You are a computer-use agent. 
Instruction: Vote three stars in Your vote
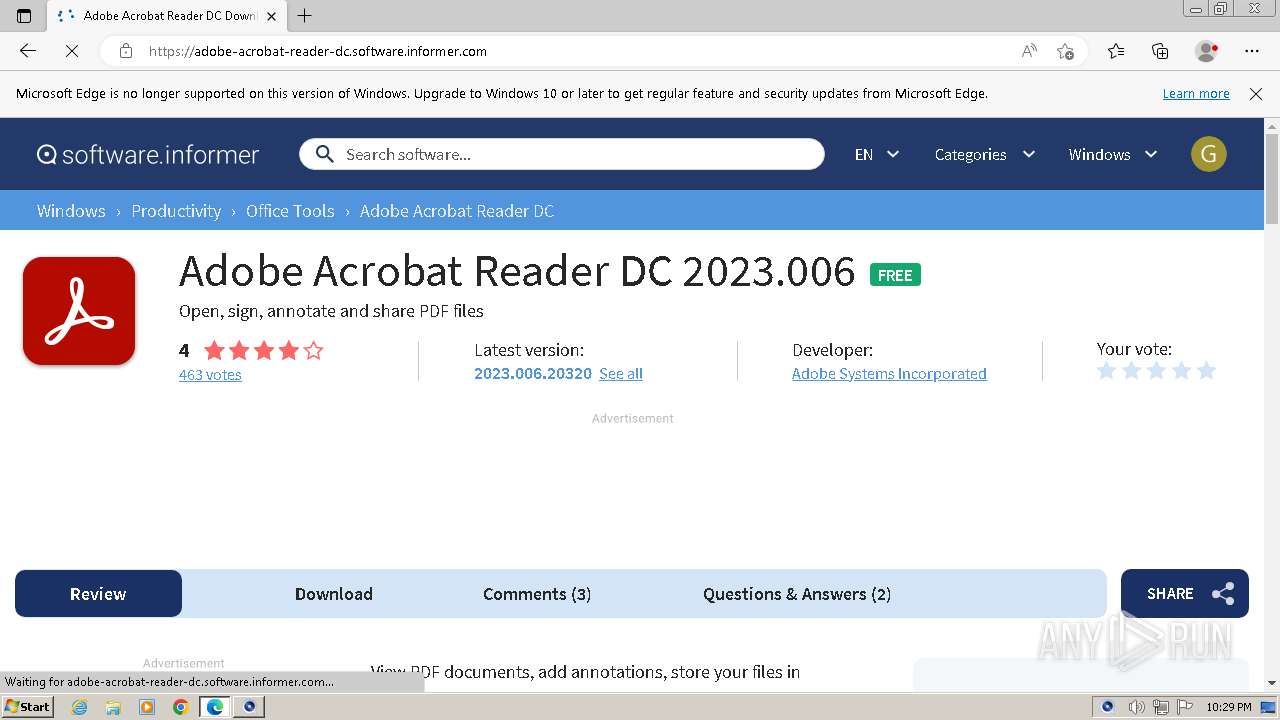click(x=1156, y=371)
